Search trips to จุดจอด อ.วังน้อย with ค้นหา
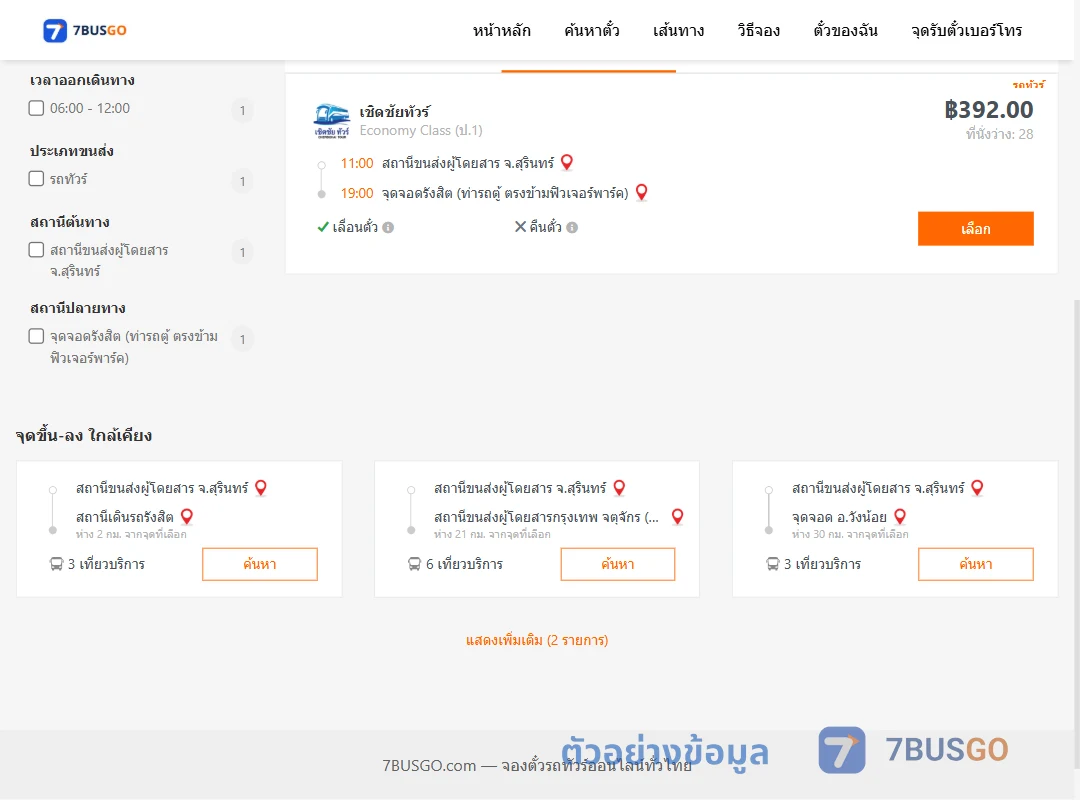Screen dimensions: 1080x800 pyautogui.click(x=976, y=564)
